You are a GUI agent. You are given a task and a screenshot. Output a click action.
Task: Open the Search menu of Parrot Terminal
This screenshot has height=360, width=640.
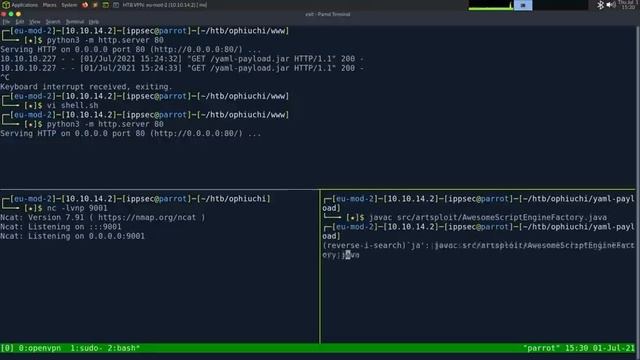[53, 22]
